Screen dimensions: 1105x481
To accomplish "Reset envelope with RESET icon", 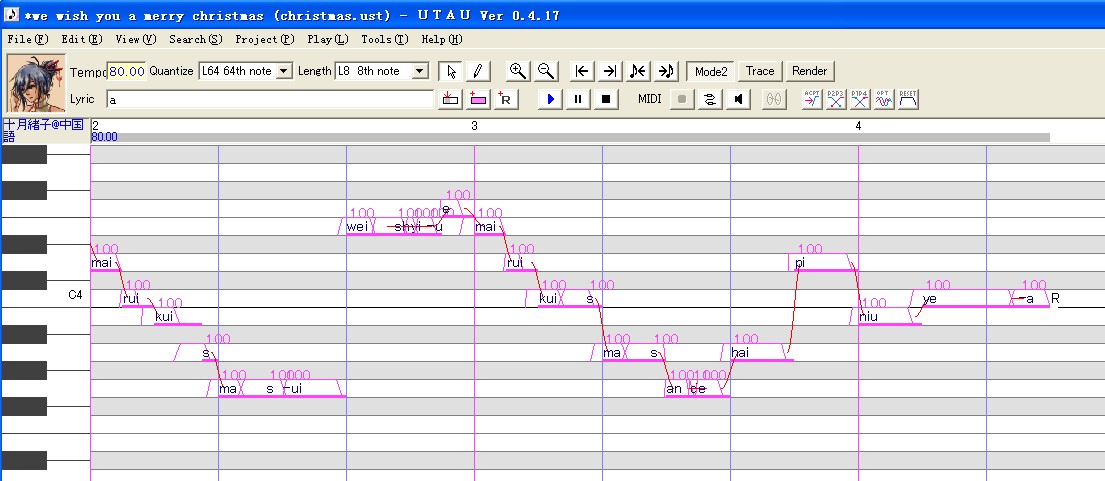I will click(908, 99).
